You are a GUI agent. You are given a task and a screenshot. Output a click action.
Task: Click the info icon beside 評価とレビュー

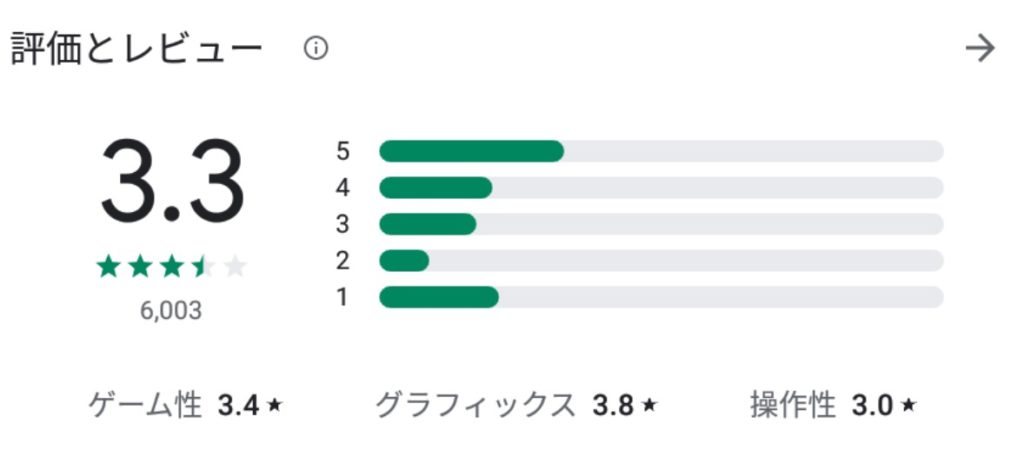click(316, 48)
